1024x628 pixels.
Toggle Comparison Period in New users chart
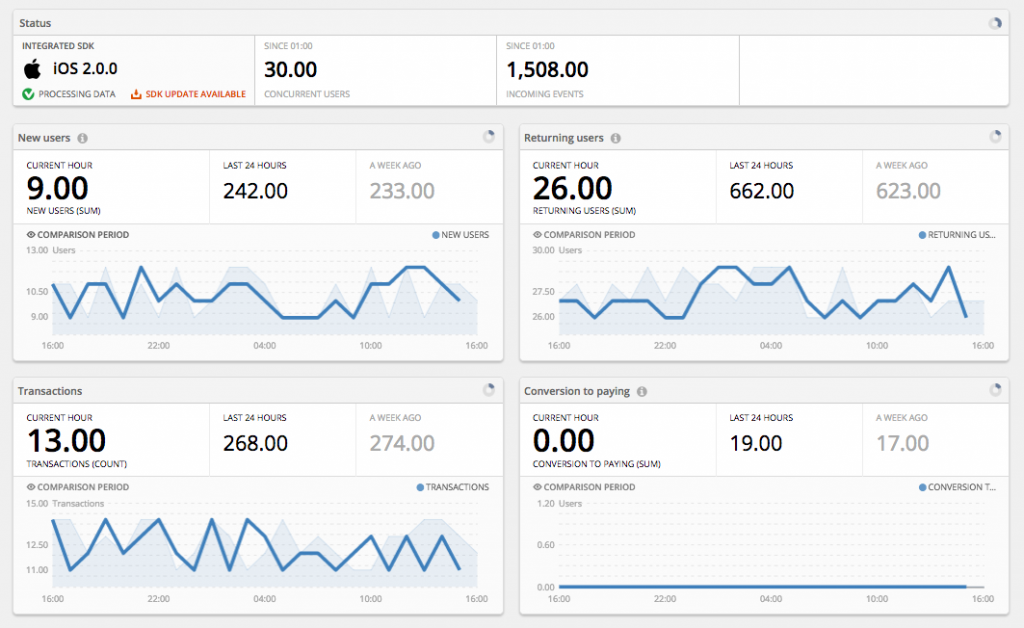click(78, 235)
